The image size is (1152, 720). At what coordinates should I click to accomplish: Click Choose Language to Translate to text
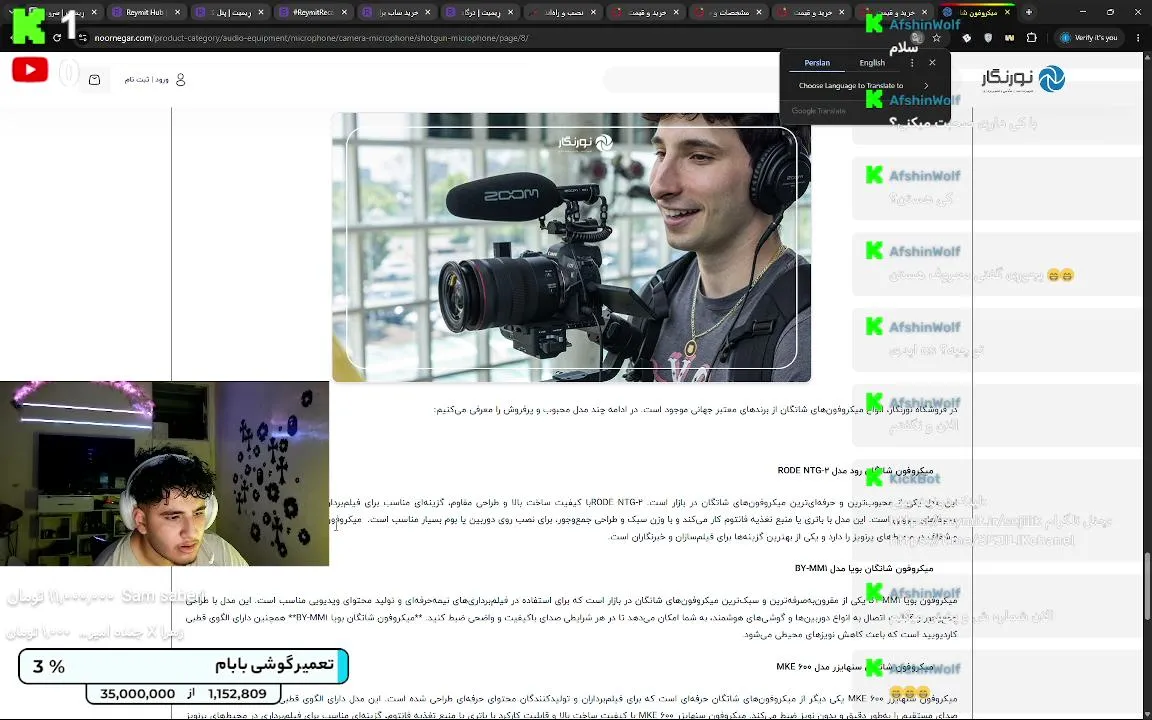[x=851, y=86]
